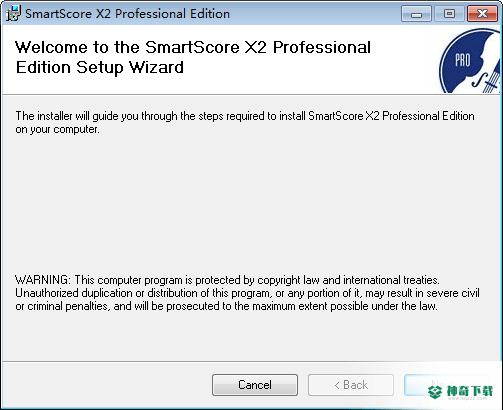Click the disabled Back button
This screenshot has width=503, height=410.
[351, 385]
